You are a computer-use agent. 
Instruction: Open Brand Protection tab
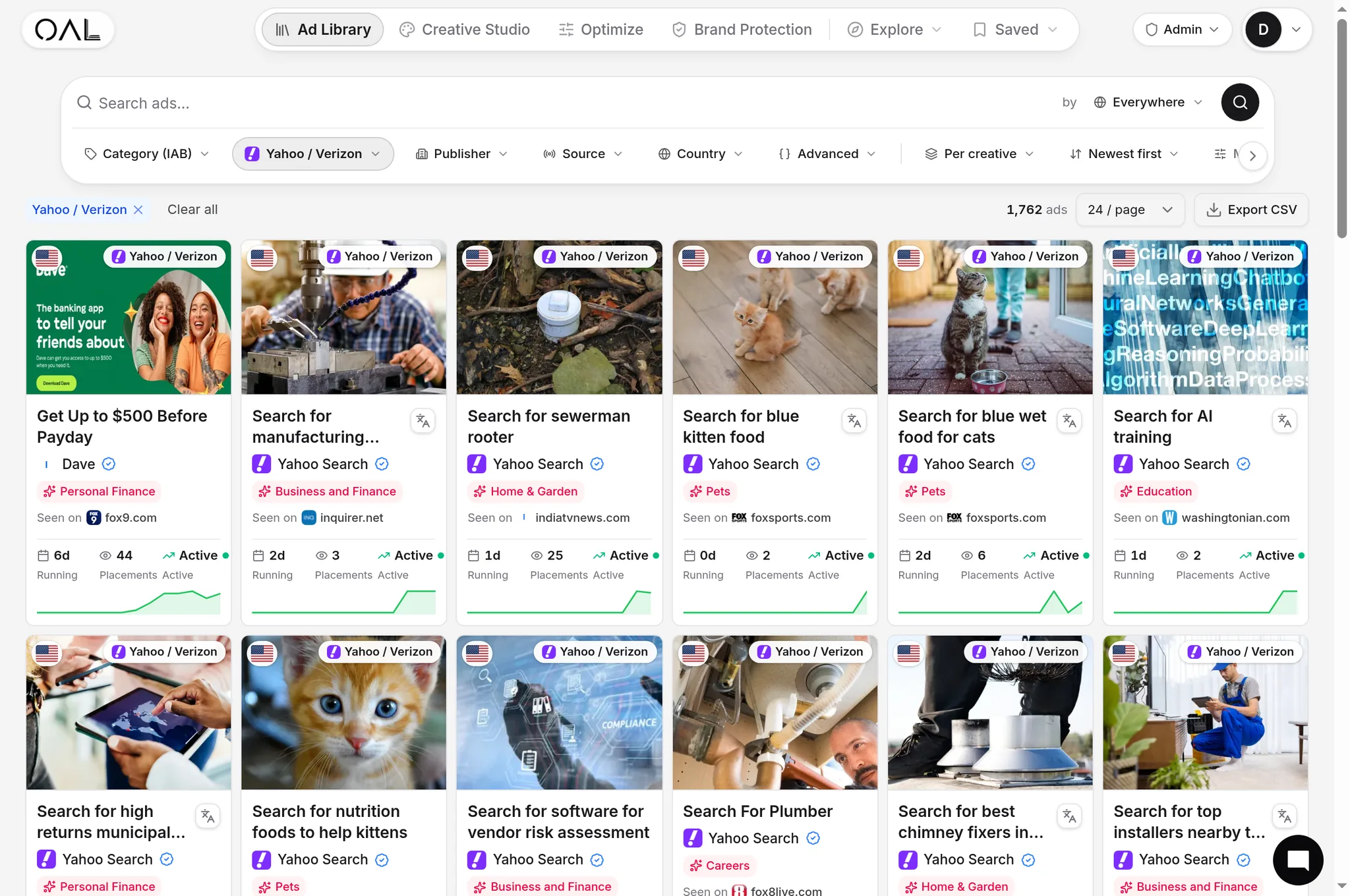coord(742,30)
